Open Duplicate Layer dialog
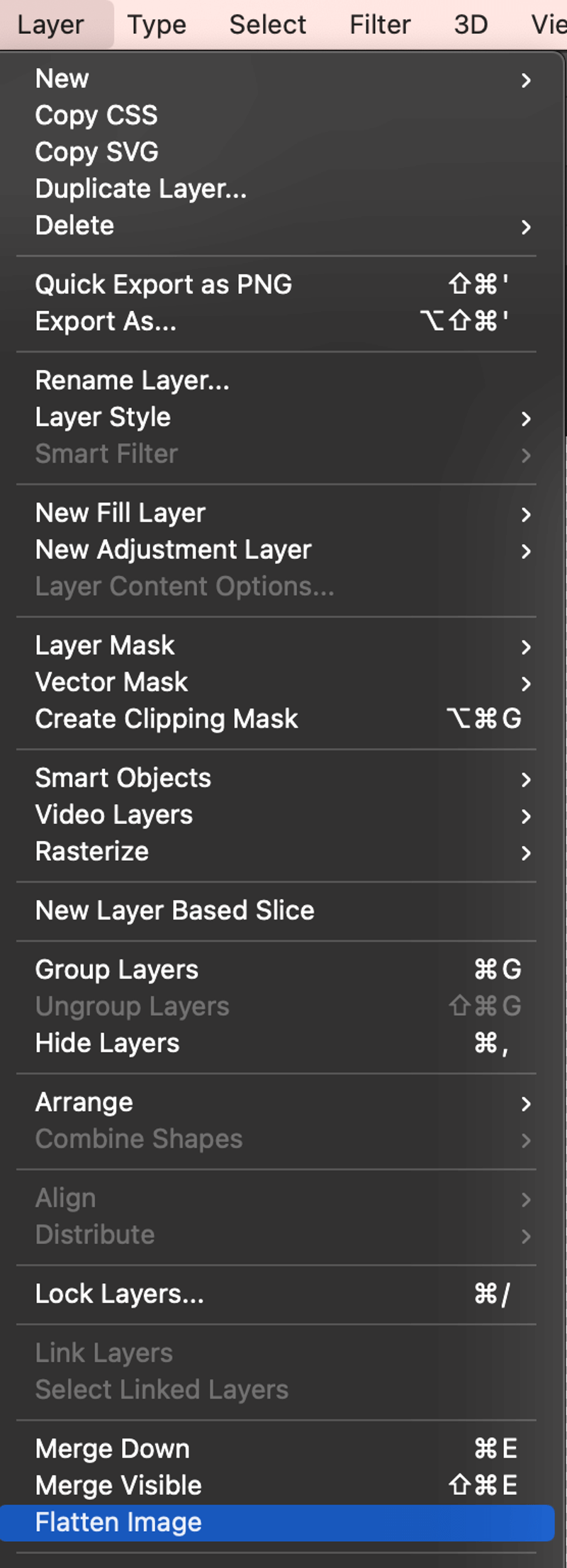Image resolution: width=567 pixels, height=1568 pixels. (x=141, y=188)
